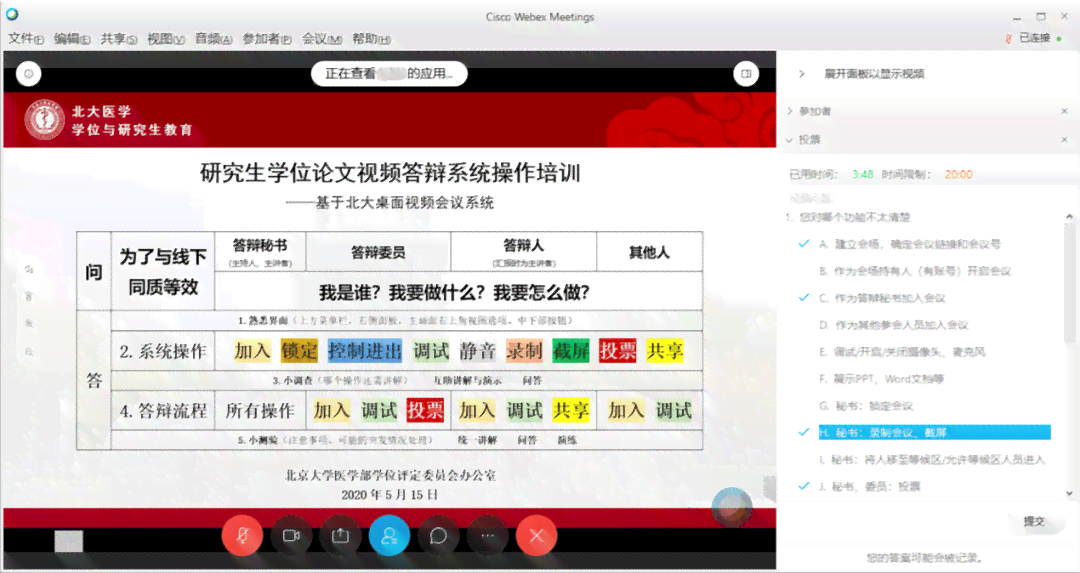The height and width of the screenshot is (573, 1080).
Task: Click the time limit value 20:00
Action: [958, 174]
